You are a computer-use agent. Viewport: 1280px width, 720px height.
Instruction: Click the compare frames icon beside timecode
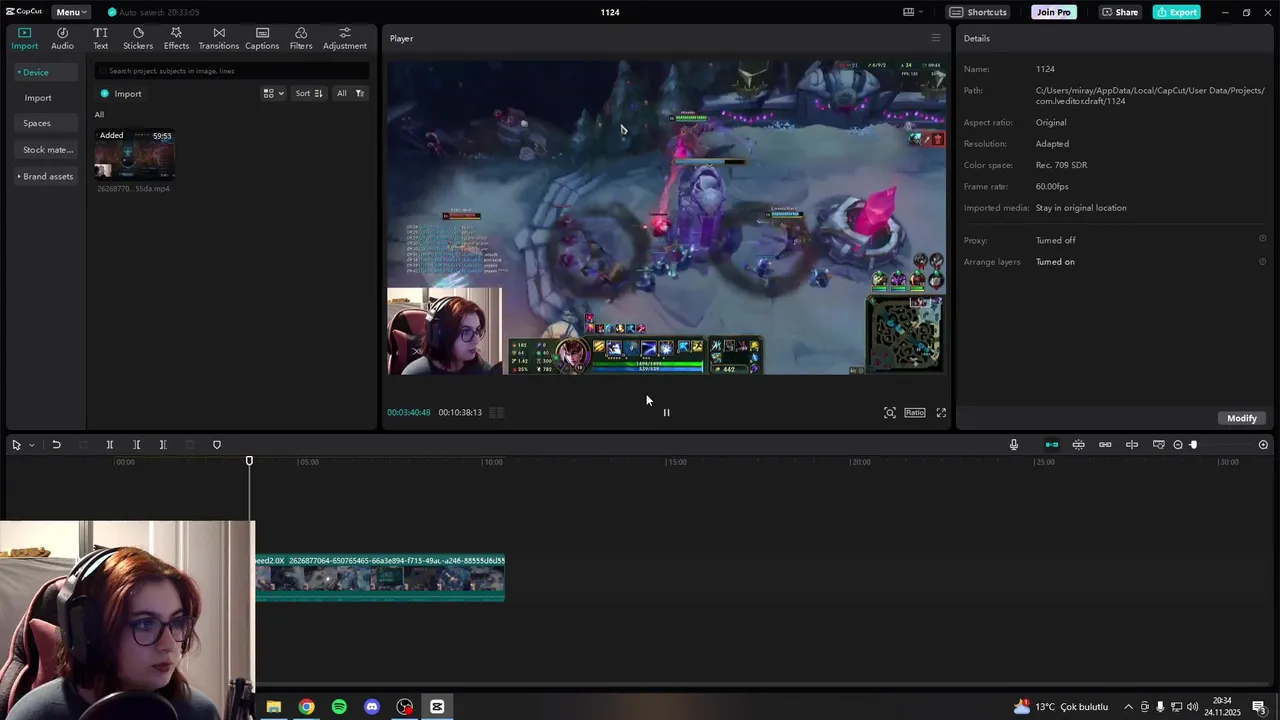pyautogui.click(x=497, y=412)
